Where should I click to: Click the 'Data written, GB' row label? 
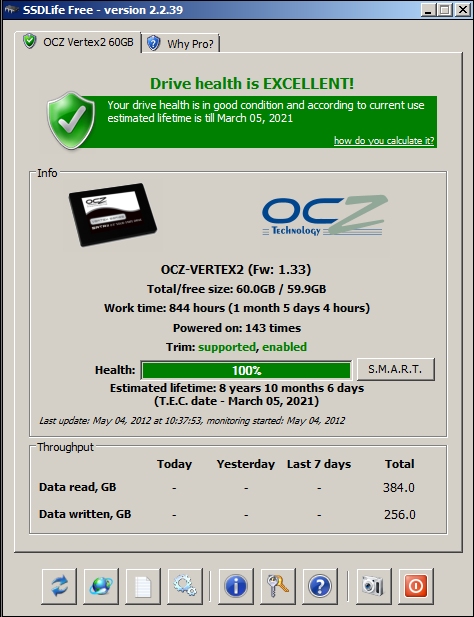coord(85,514)
